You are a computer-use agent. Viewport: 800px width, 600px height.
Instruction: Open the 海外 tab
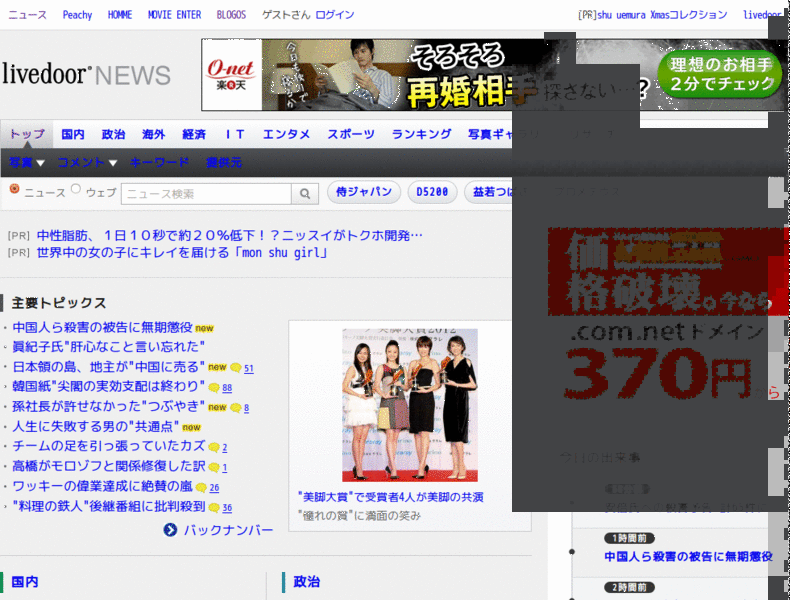click(x=154, y=134)
